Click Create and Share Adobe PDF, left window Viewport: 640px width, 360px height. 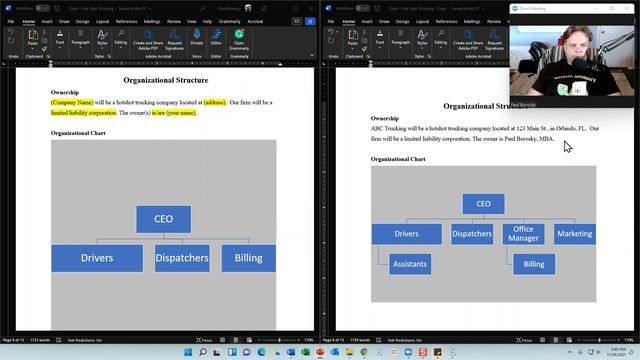148,40
